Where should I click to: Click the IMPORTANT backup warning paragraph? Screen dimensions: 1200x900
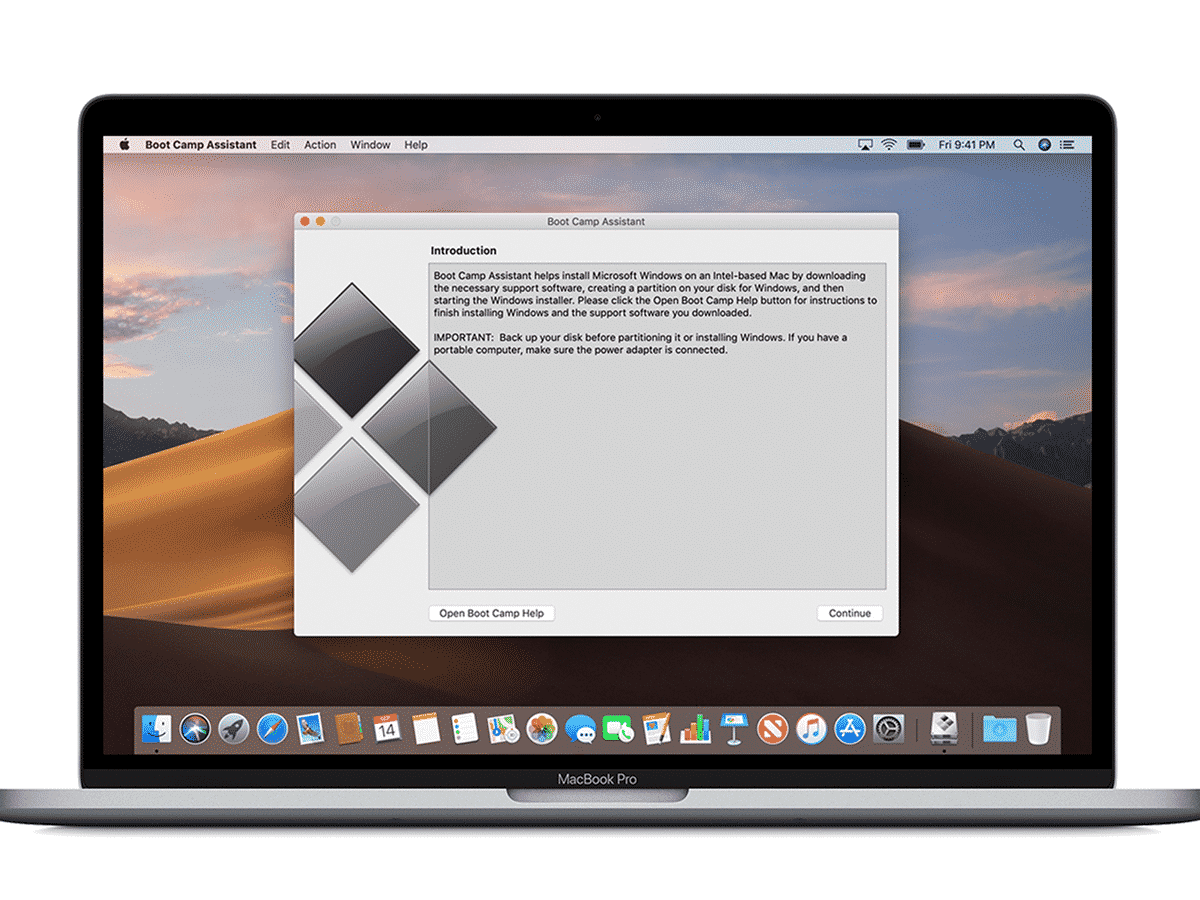coord(640,344)
